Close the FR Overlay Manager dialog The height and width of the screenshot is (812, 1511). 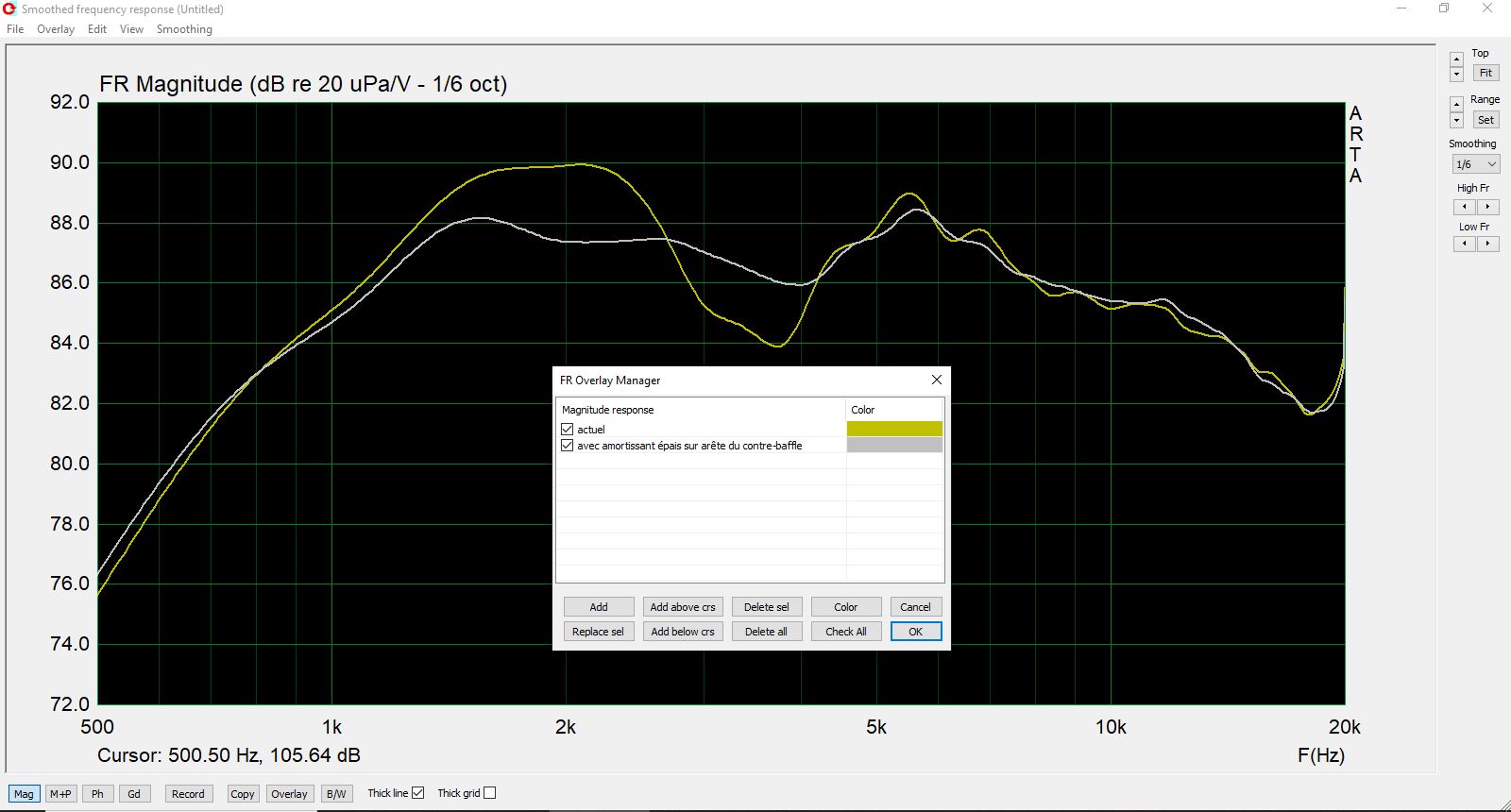point(936,380)
